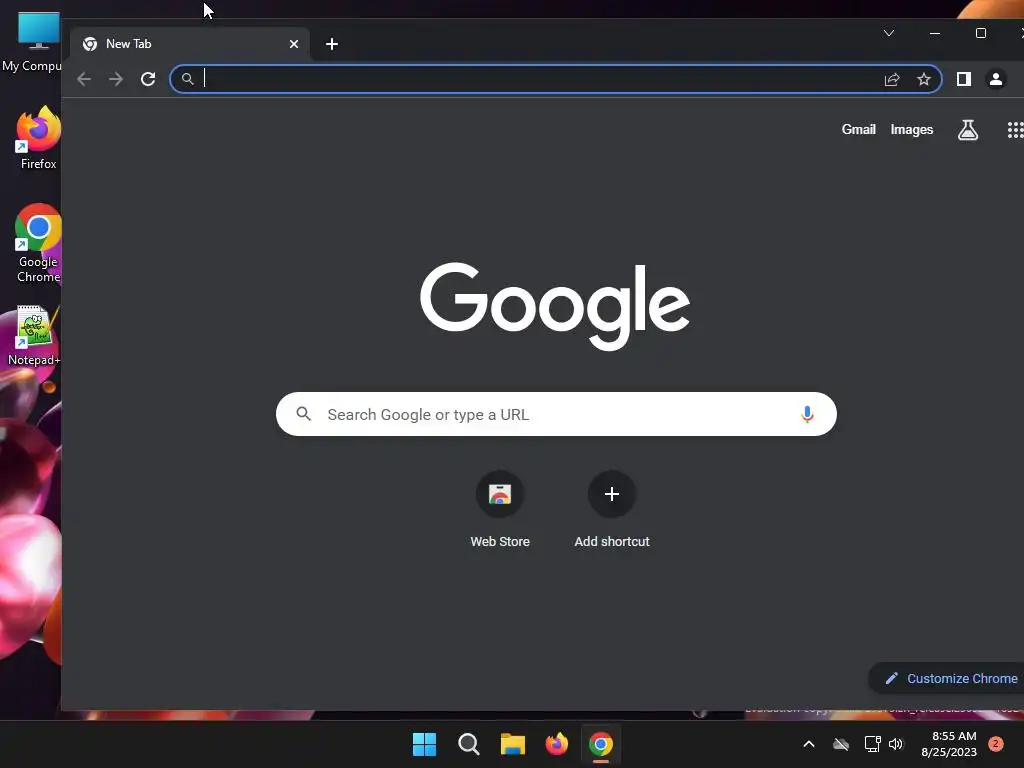Viewport: 1024px width, 768px height.
Task: Open Search Labs flask icon
Action: [x=968, y=130]
